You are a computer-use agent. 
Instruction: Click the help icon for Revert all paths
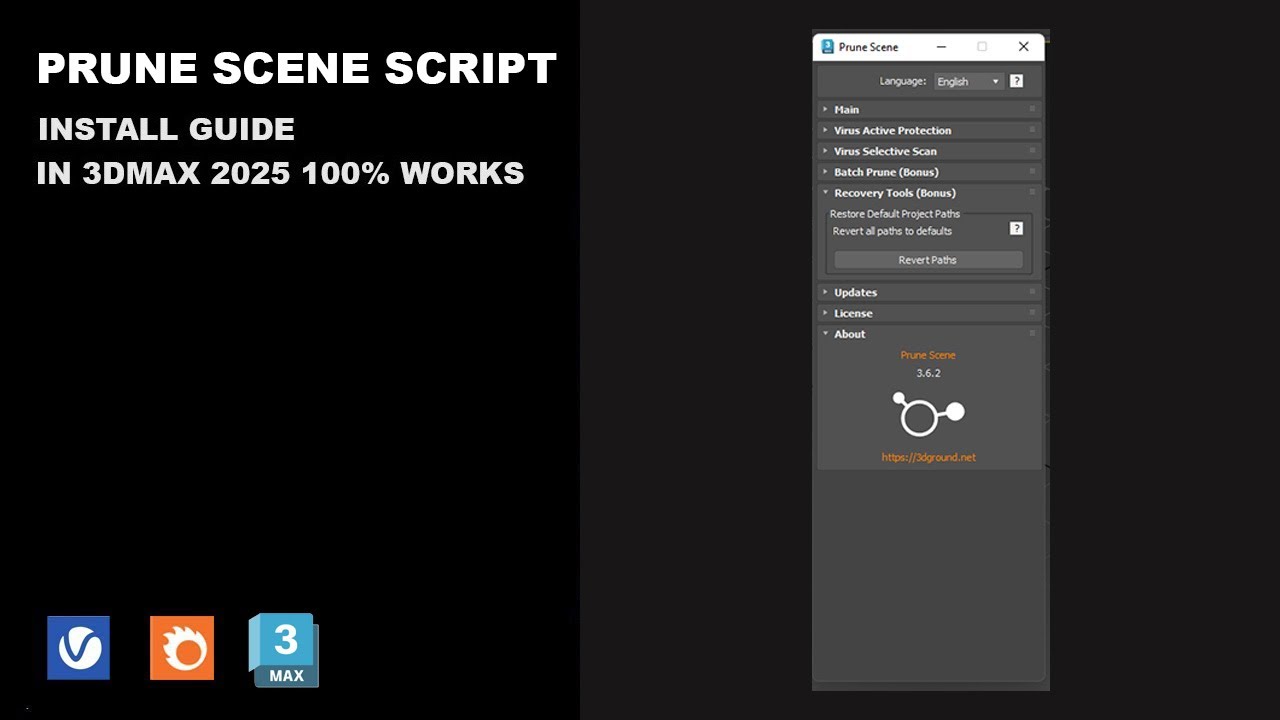tap(1016, 228)
